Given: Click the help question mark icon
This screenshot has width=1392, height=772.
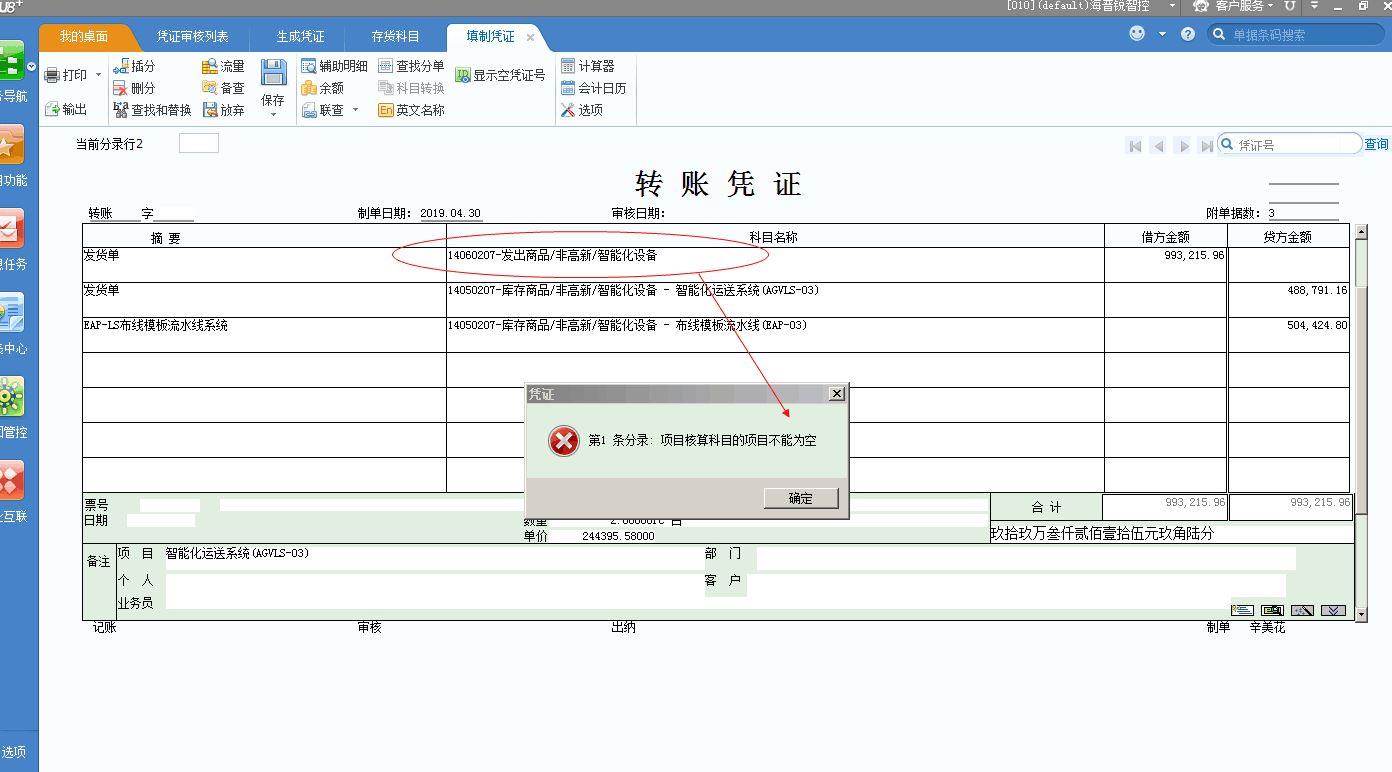Looking at the screenshot, I should pos(1188,34).
